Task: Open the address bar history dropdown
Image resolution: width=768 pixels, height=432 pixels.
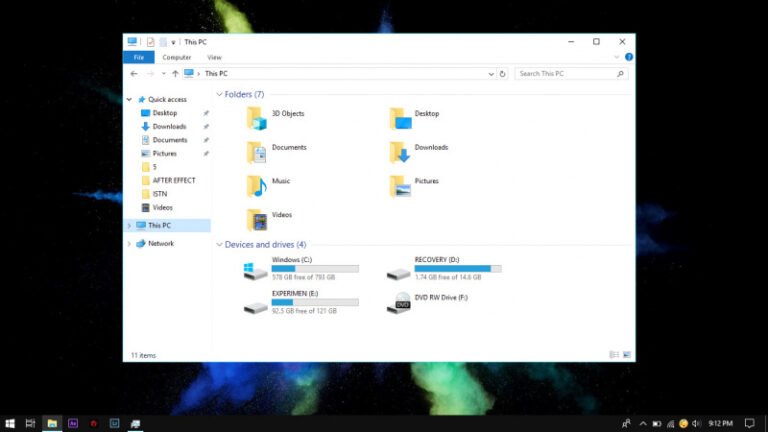Action: [491, 73]
